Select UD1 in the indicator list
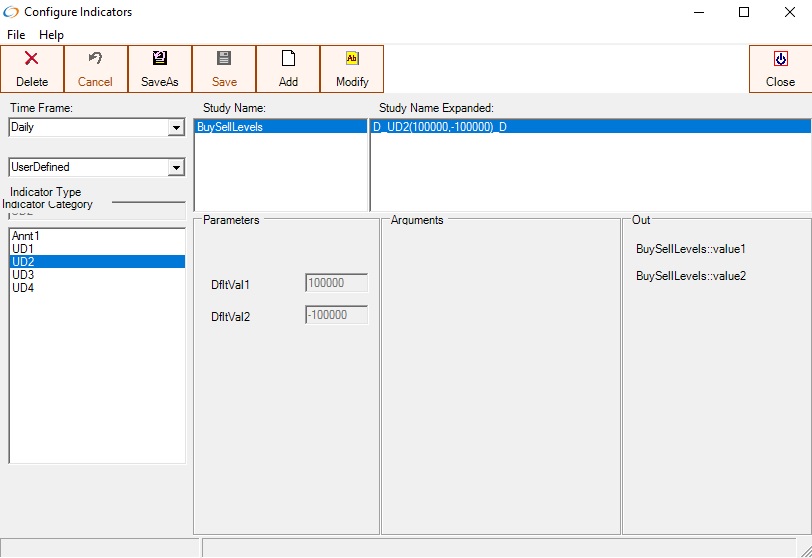 (x=23, y=249)
